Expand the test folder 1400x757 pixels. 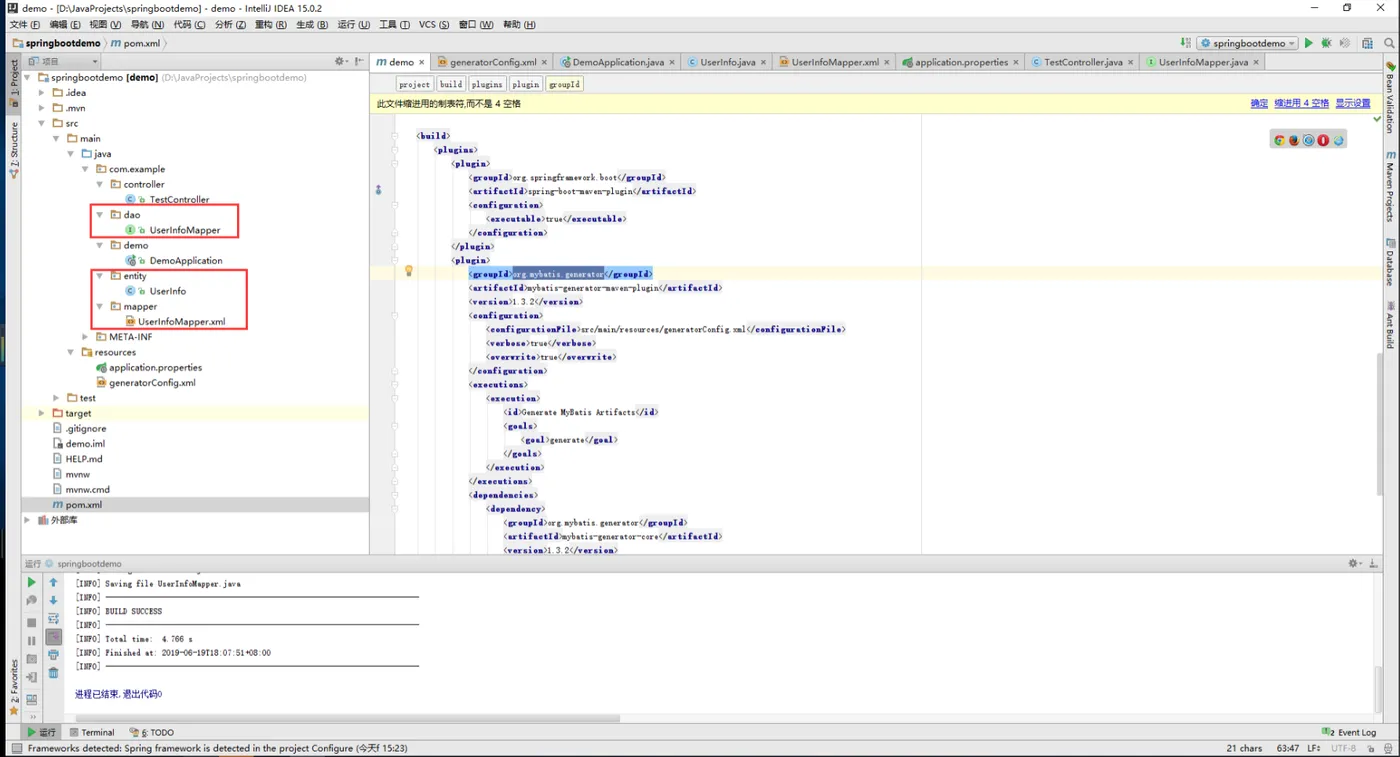pos(57,398)
